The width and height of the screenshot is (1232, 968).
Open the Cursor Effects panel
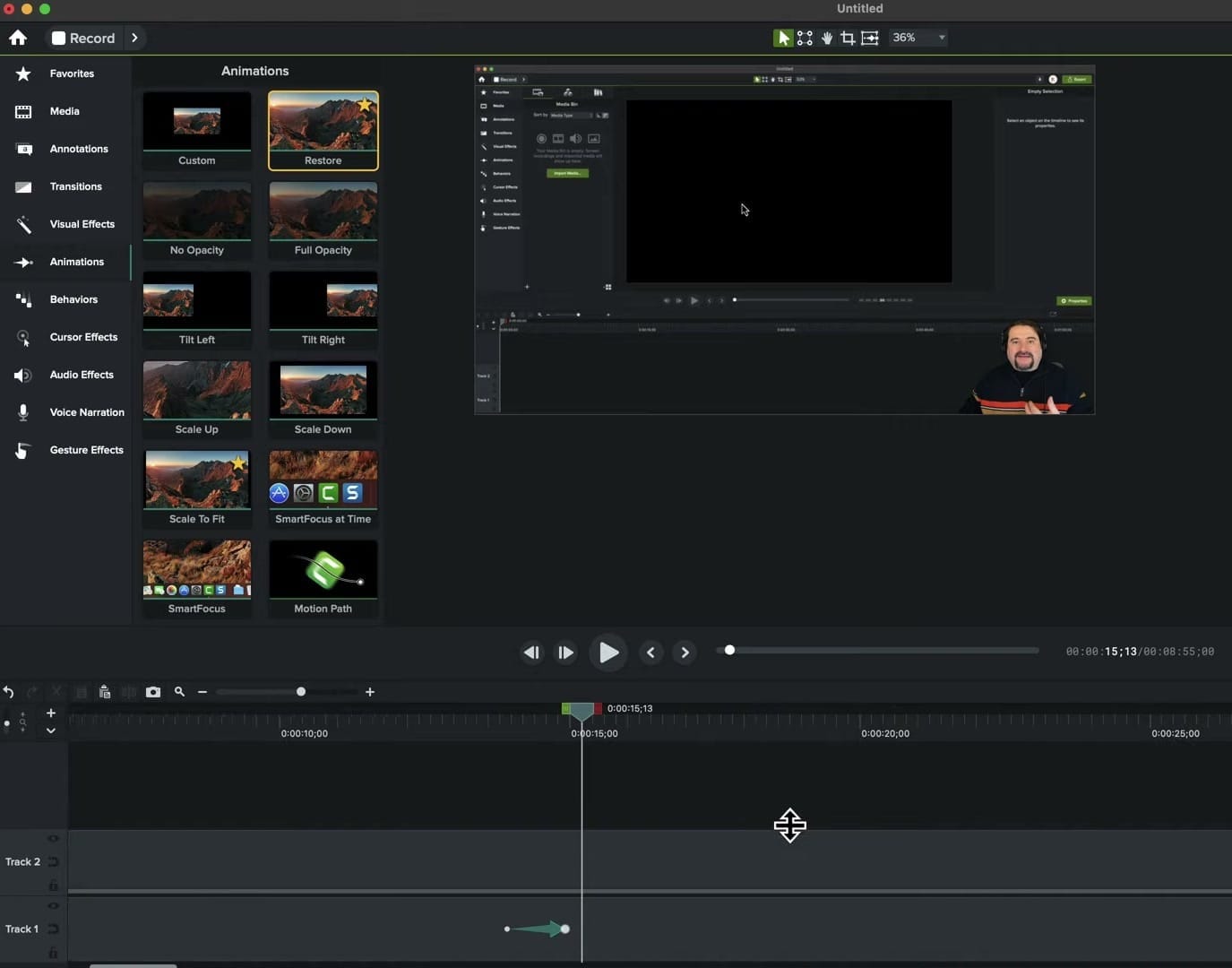83,337
